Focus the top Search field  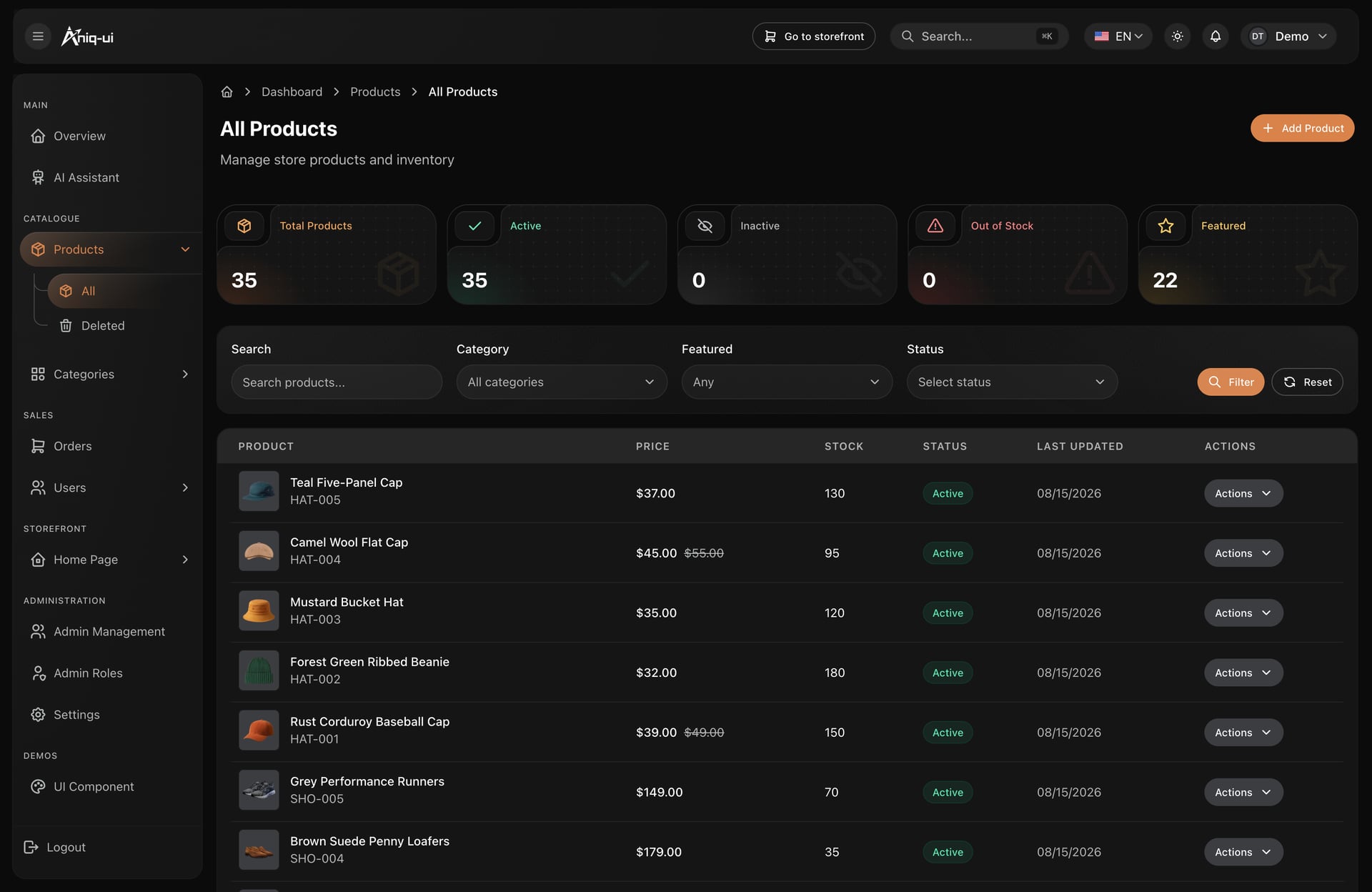[x=979, y=36]
